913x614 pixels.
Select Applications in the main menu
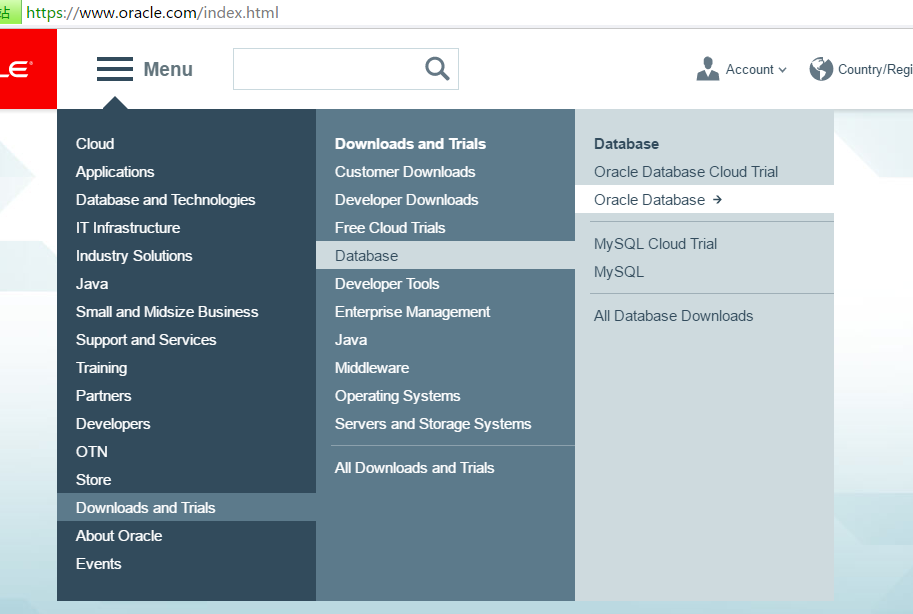click(x=115, y=172)
